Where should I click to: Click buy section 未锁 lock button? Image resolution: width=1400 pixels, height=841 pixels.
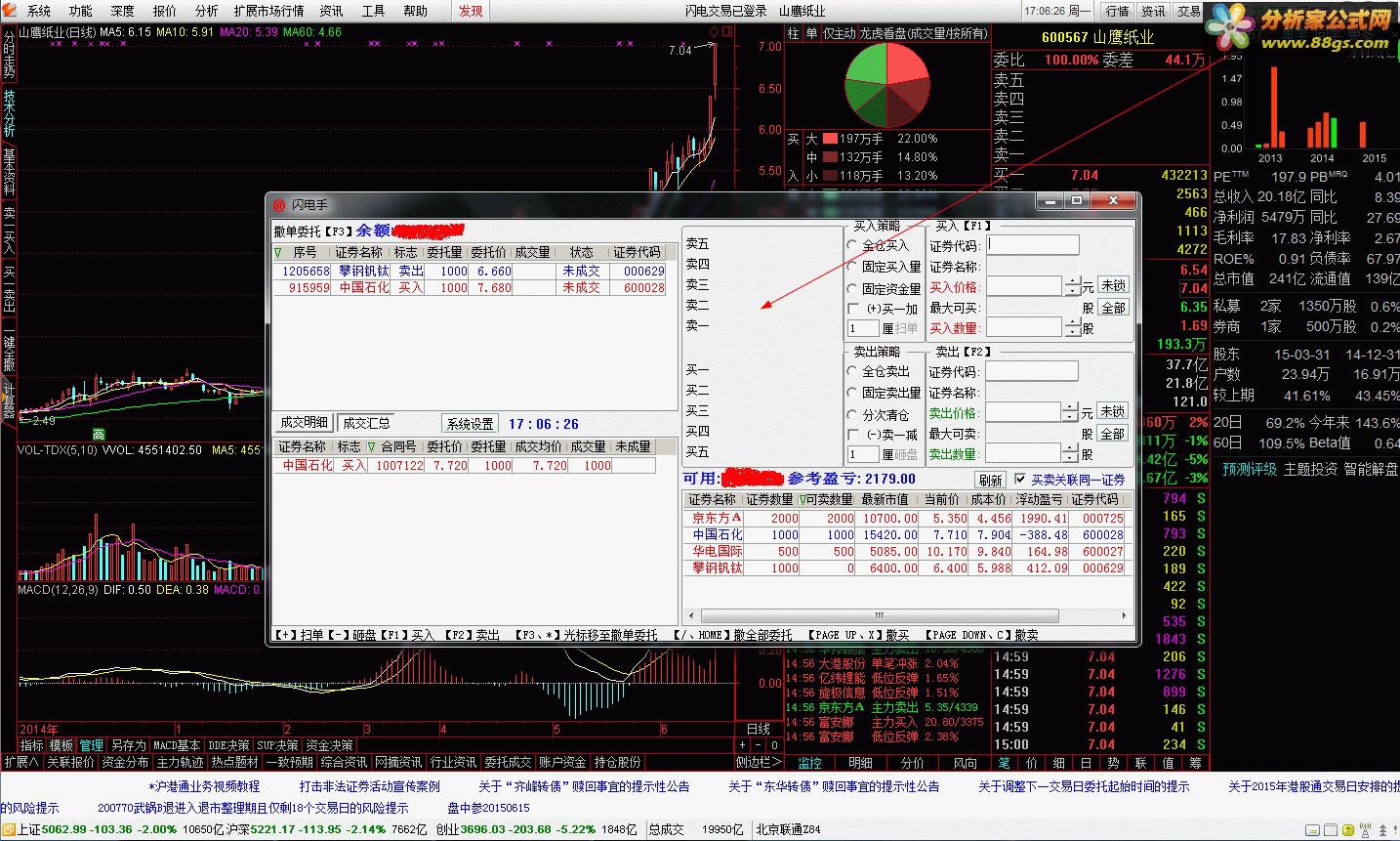click(x=1113, y=285)
